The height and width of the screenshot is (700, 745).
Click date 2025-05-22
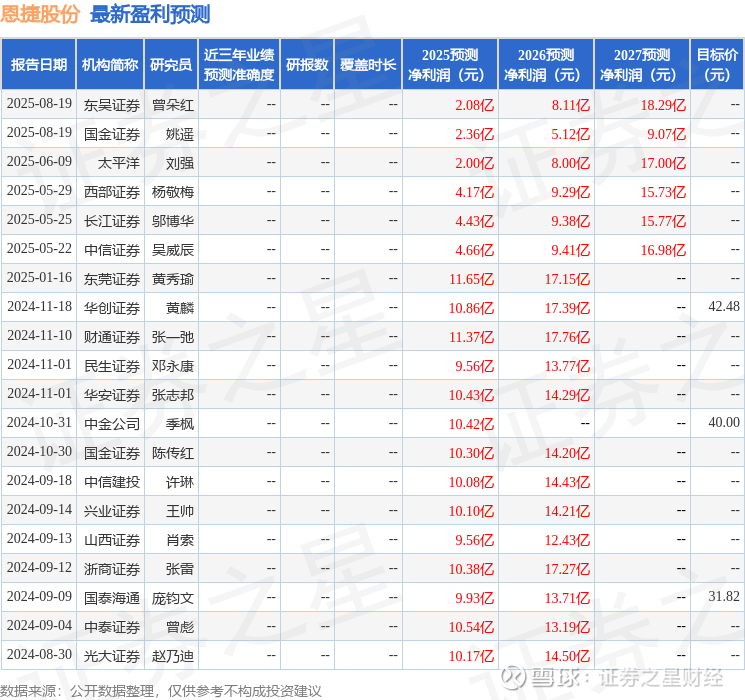[x=39, y=249]
